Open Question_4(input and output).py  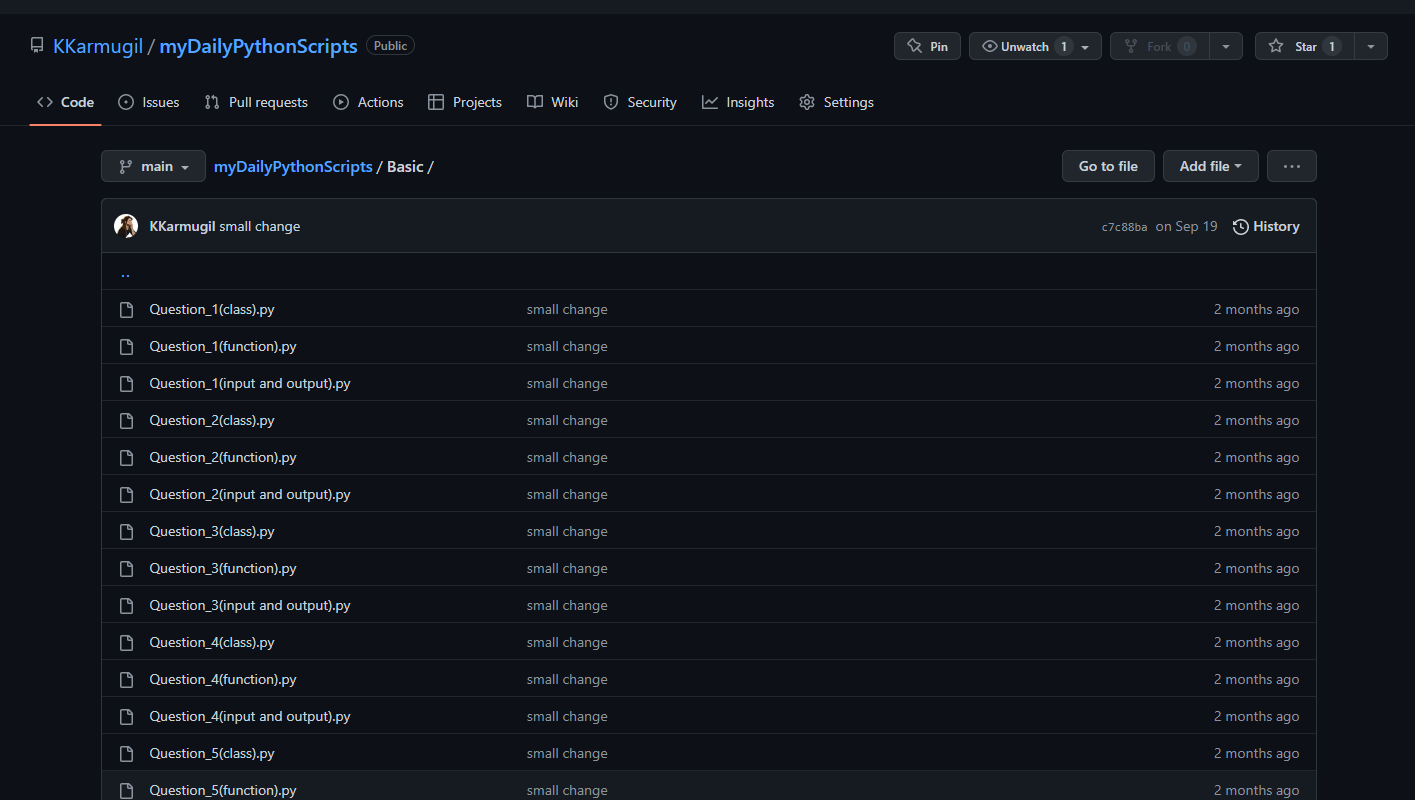pyautogui.click(x=250, y=716)
